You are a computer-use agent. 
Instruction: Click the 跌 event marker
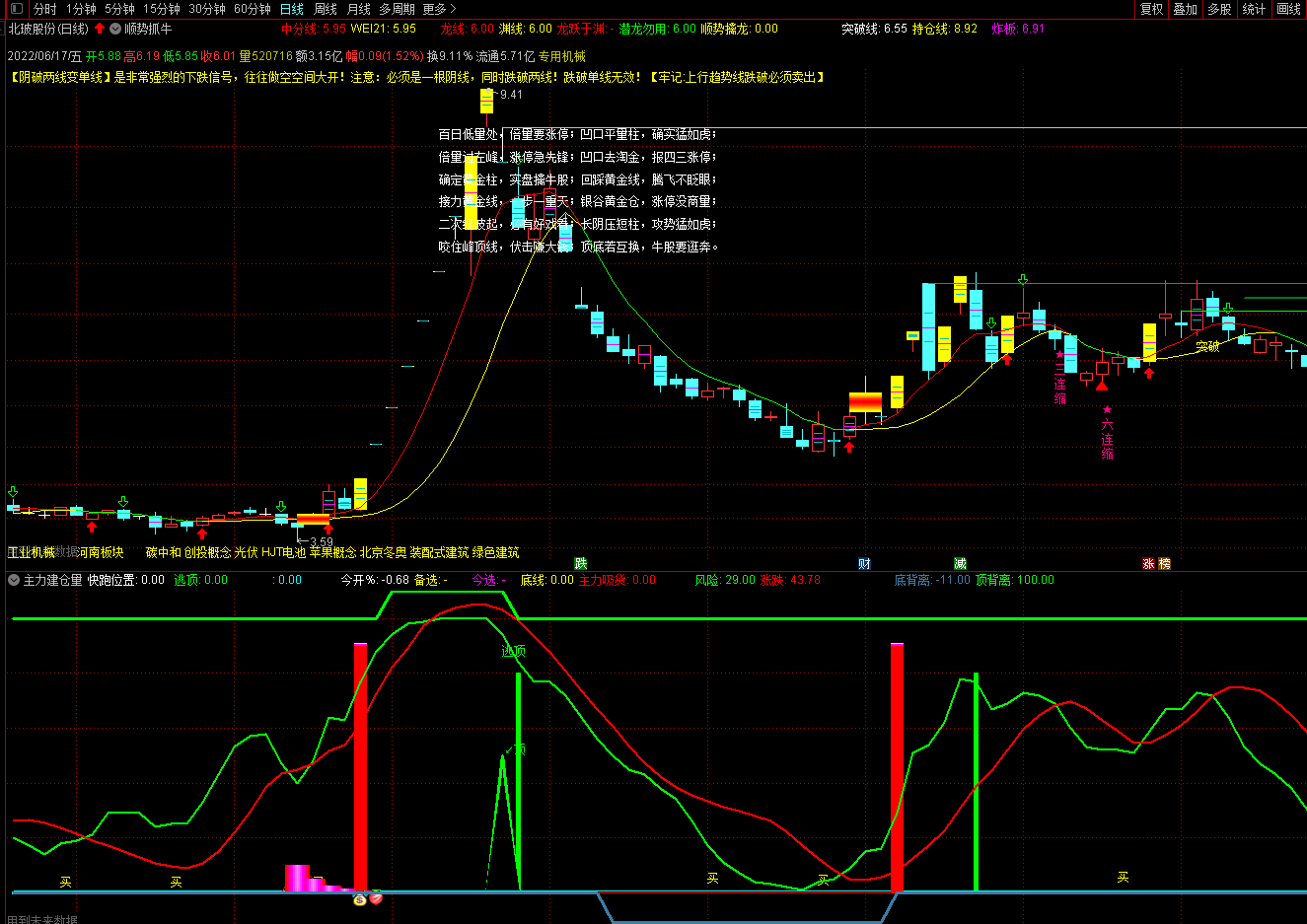tap(581, 564)
